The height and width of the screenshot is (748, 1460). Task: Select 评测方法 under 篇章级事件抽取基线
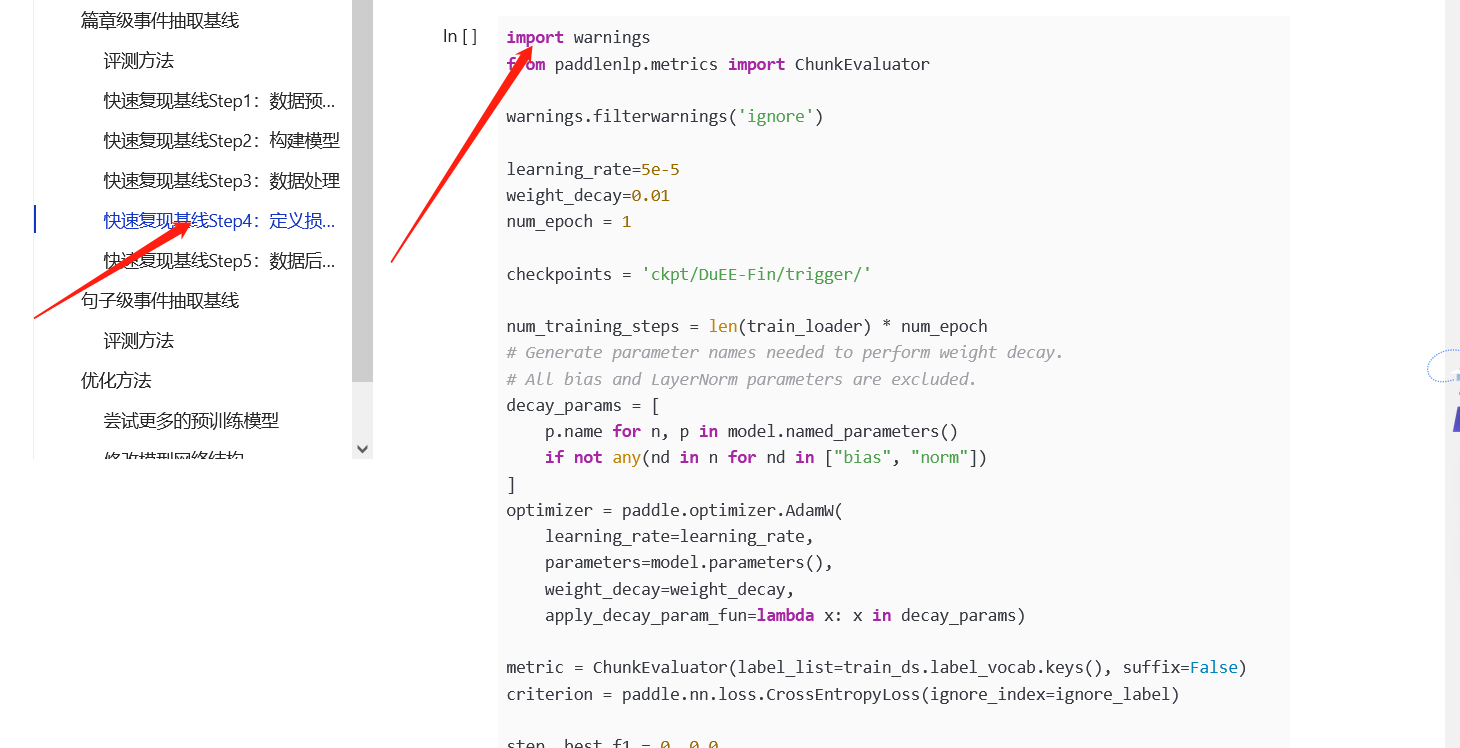138,60
